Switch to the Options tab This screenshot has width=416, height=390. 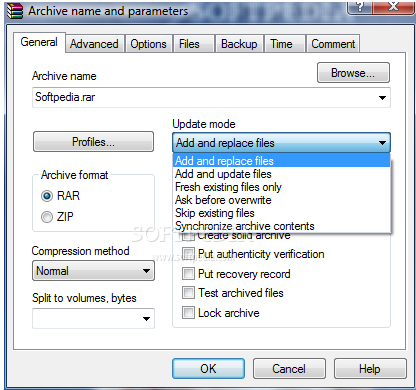pyautogui.click(x=148, y=44)
